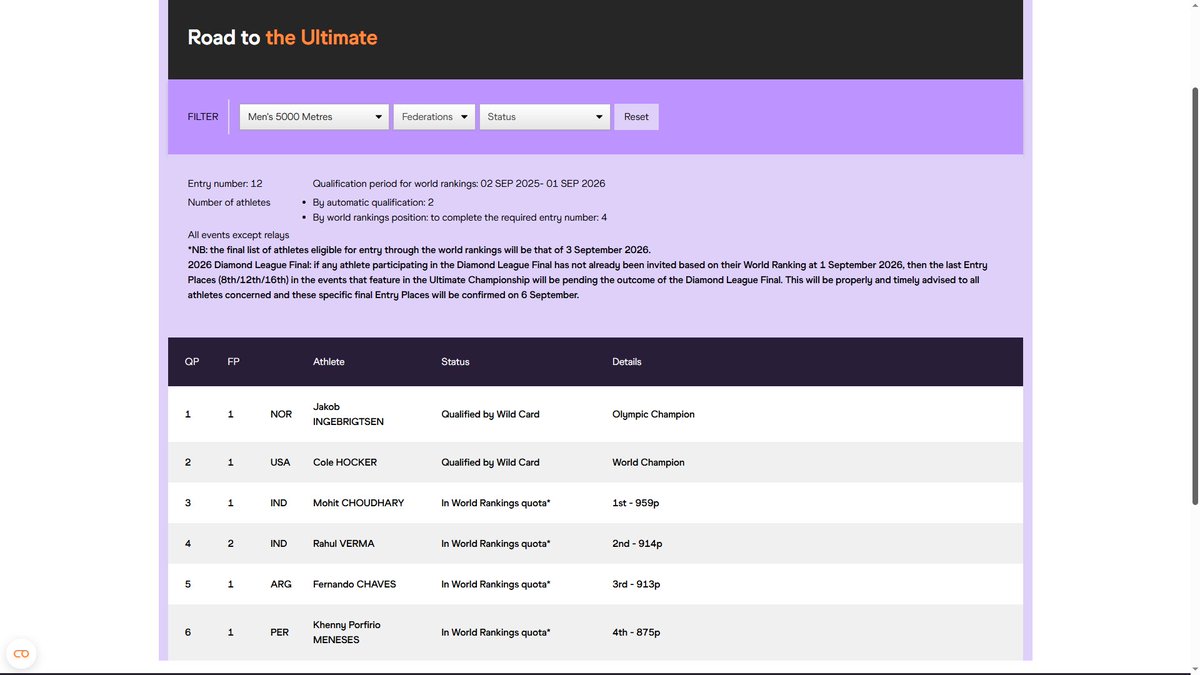Screen dimensions: 1200x675
Task: Click the Details column header
Action: click(627, 362)
